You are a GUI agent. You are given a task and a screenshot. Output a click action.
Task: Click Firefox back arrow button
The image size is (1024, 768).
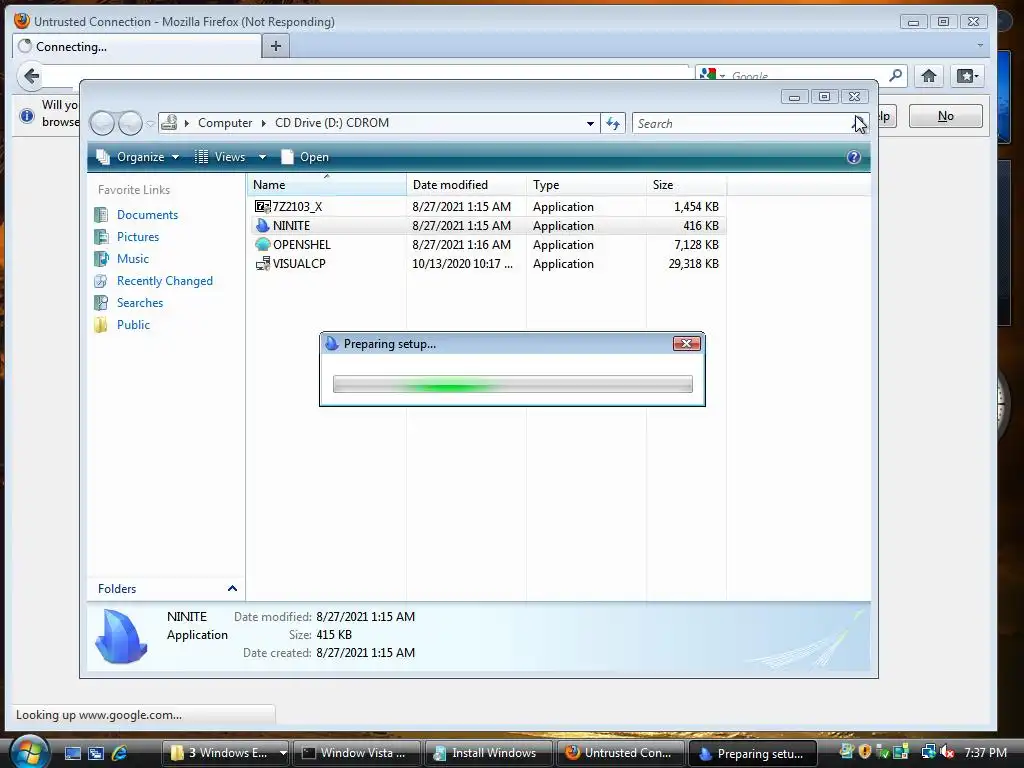point(31,76)
